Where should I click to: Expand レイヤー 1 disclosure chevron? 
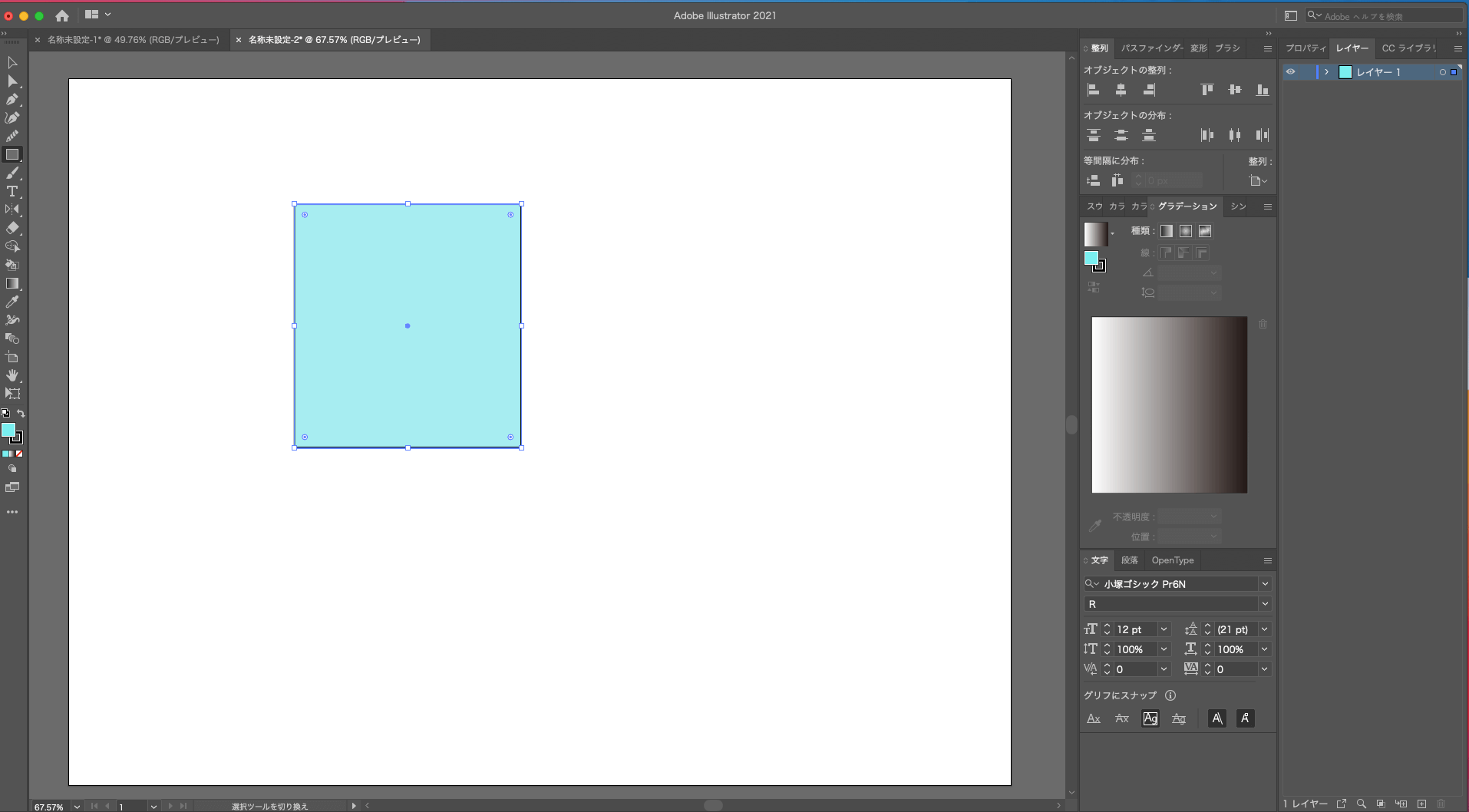(x=1326, y=71)
